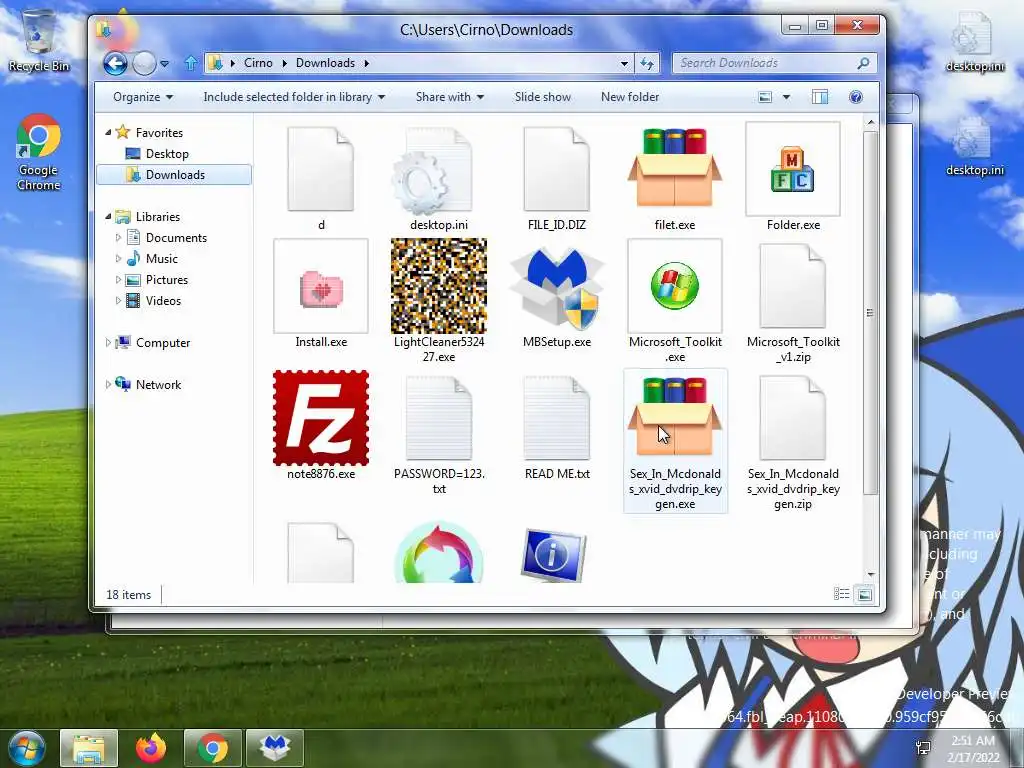This screenshot has height=768, width=1024.
Task: Select desktop.ini in the Downloads folder
Action: pos(432,171)
